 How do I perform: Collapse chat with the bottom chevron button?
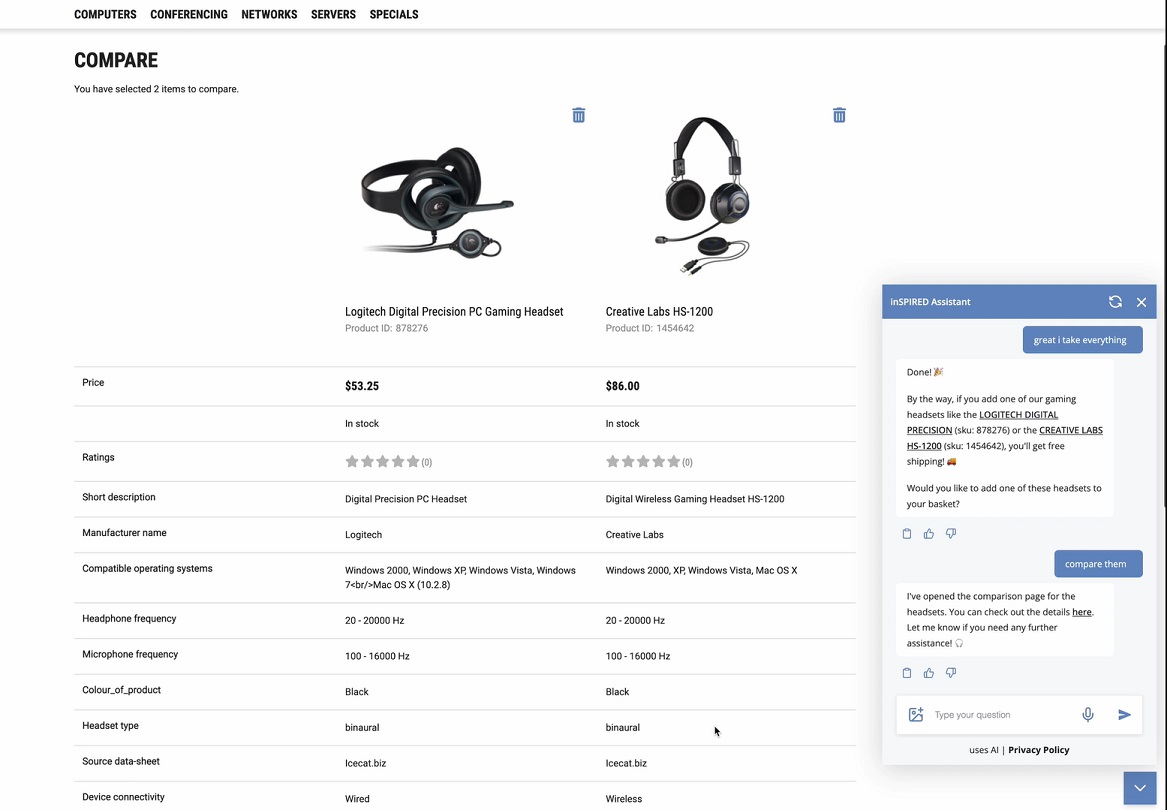[1139, 788]
